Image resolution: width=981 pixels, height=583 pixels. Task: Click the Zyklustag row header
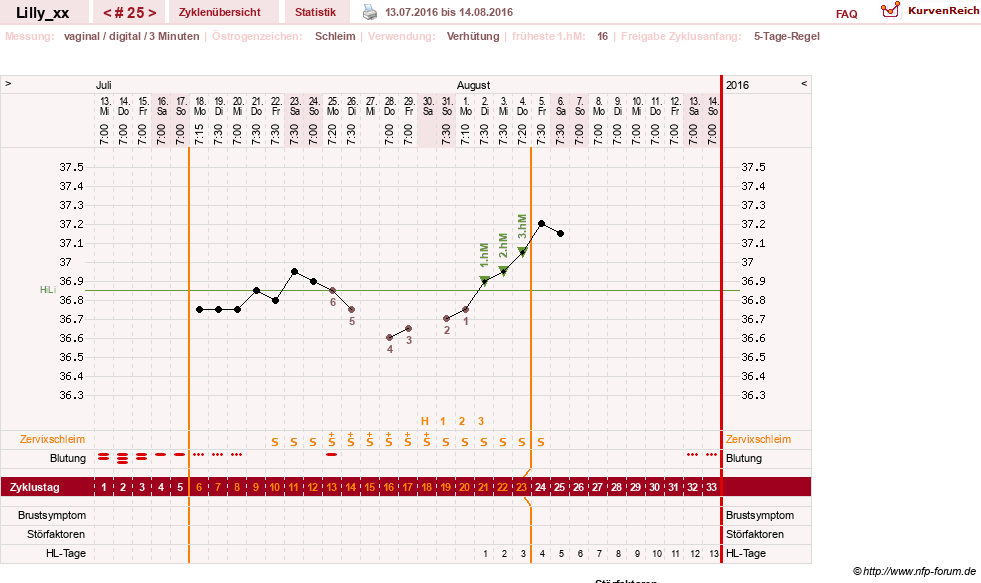point(34,487)
